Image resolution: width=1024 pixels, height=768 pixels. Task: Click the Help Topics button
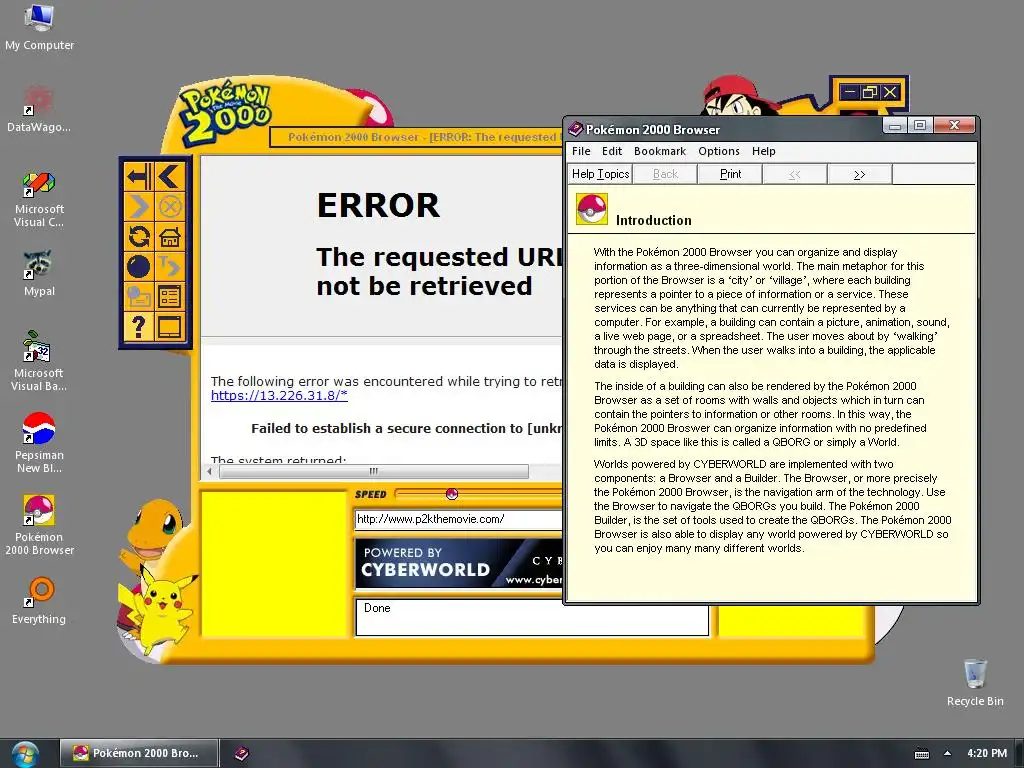pyautogui.click(x=600, y=174)
